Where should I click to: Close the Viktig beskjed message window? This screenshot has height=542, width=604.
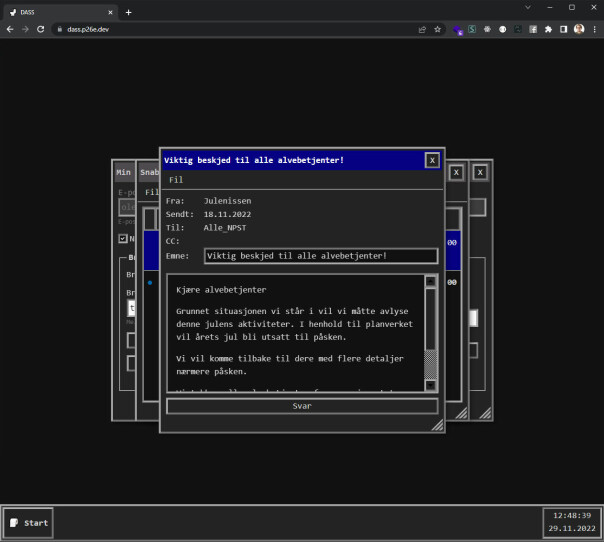point(432,160)
